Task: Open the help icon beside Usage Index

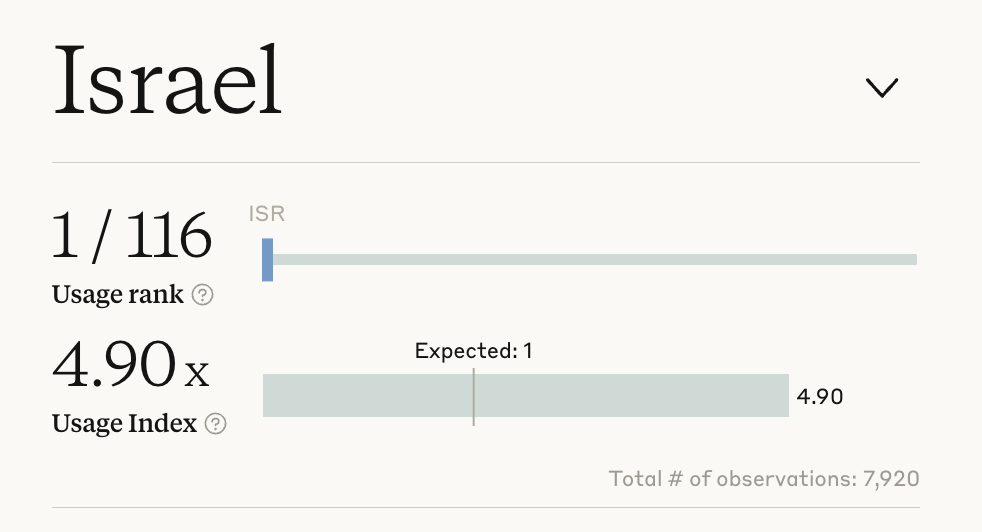Action: click(215, 424)
